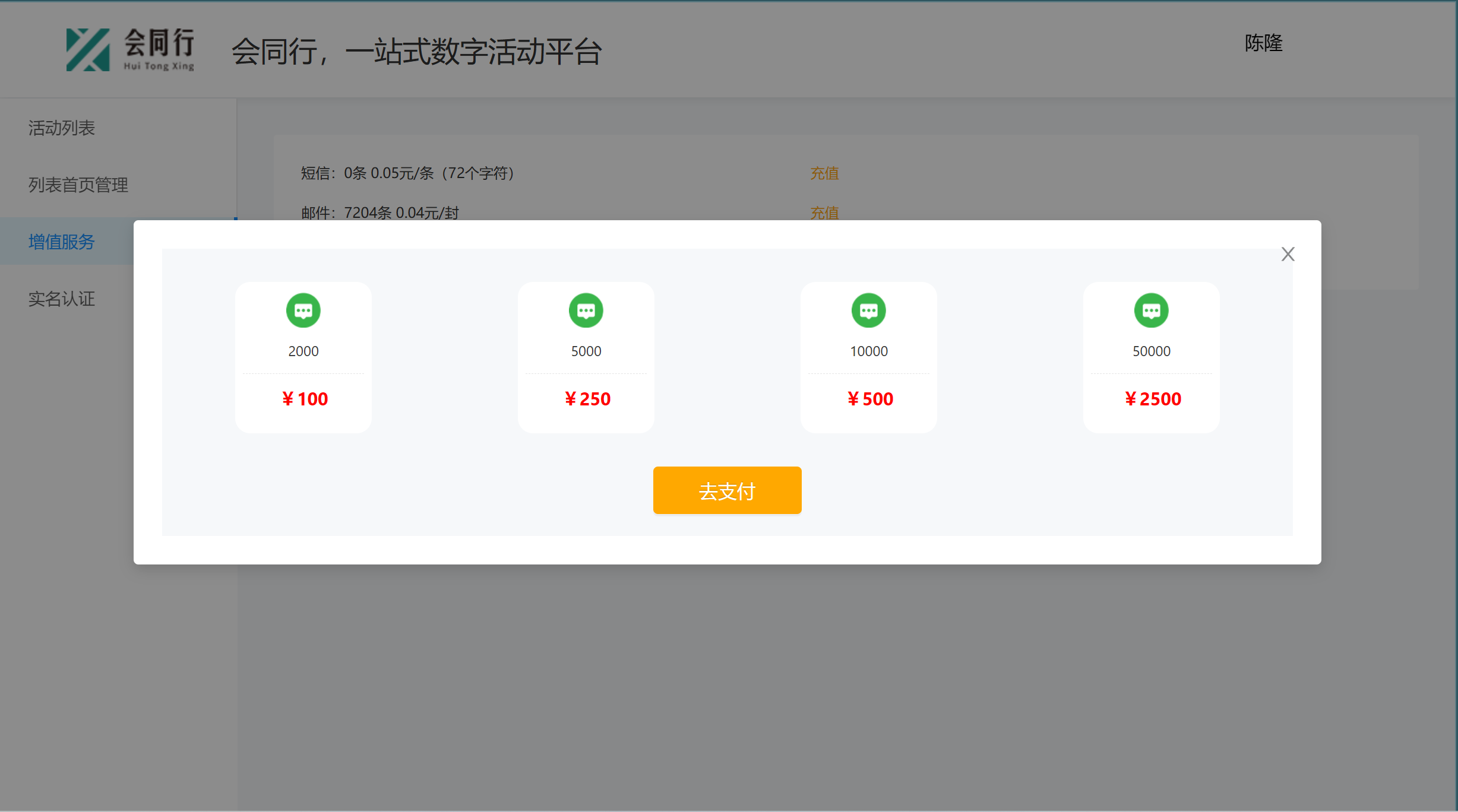Click the green message icon above 2000
1458x812 pixels.
(303, 310)
